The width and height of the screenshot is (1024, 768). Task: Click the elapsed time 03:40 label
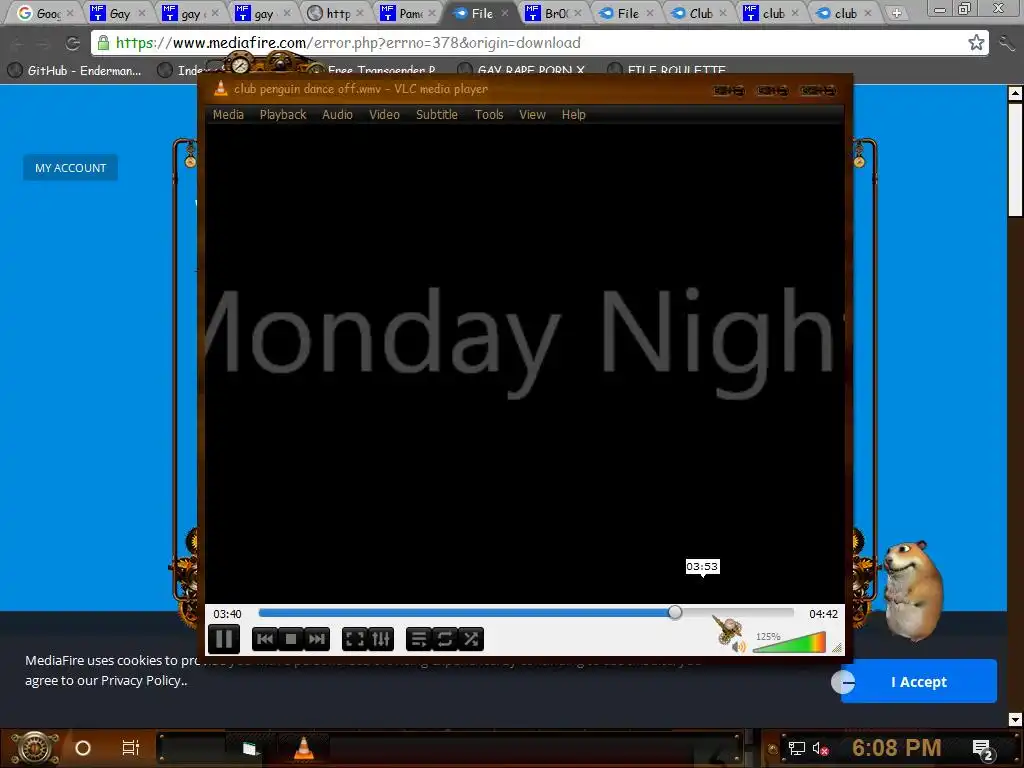[227, 614]
